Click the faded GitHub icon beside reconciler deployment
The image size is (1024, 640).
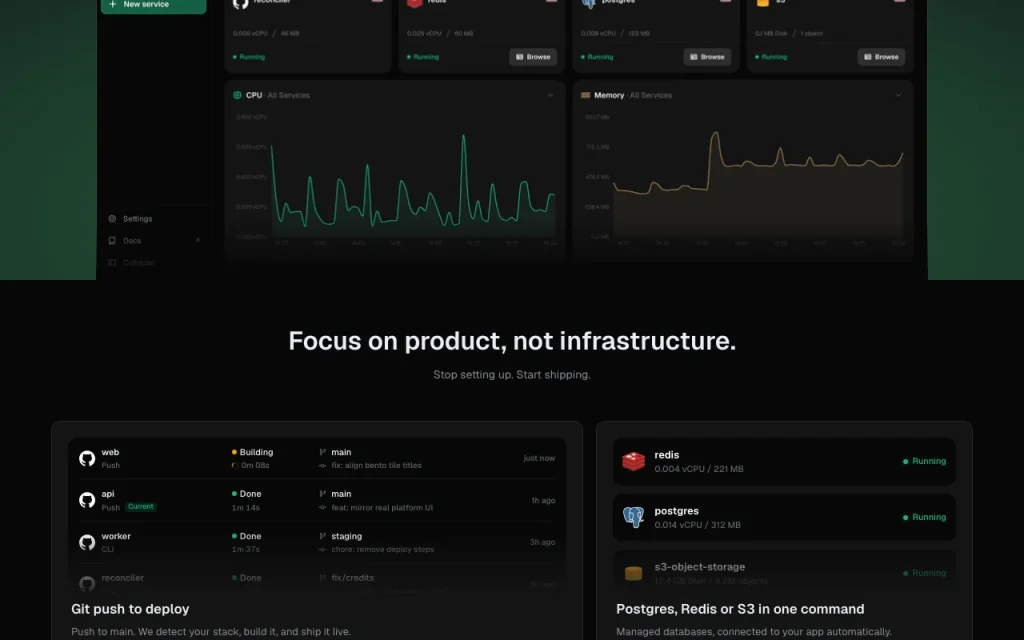(x=87, y=583)
